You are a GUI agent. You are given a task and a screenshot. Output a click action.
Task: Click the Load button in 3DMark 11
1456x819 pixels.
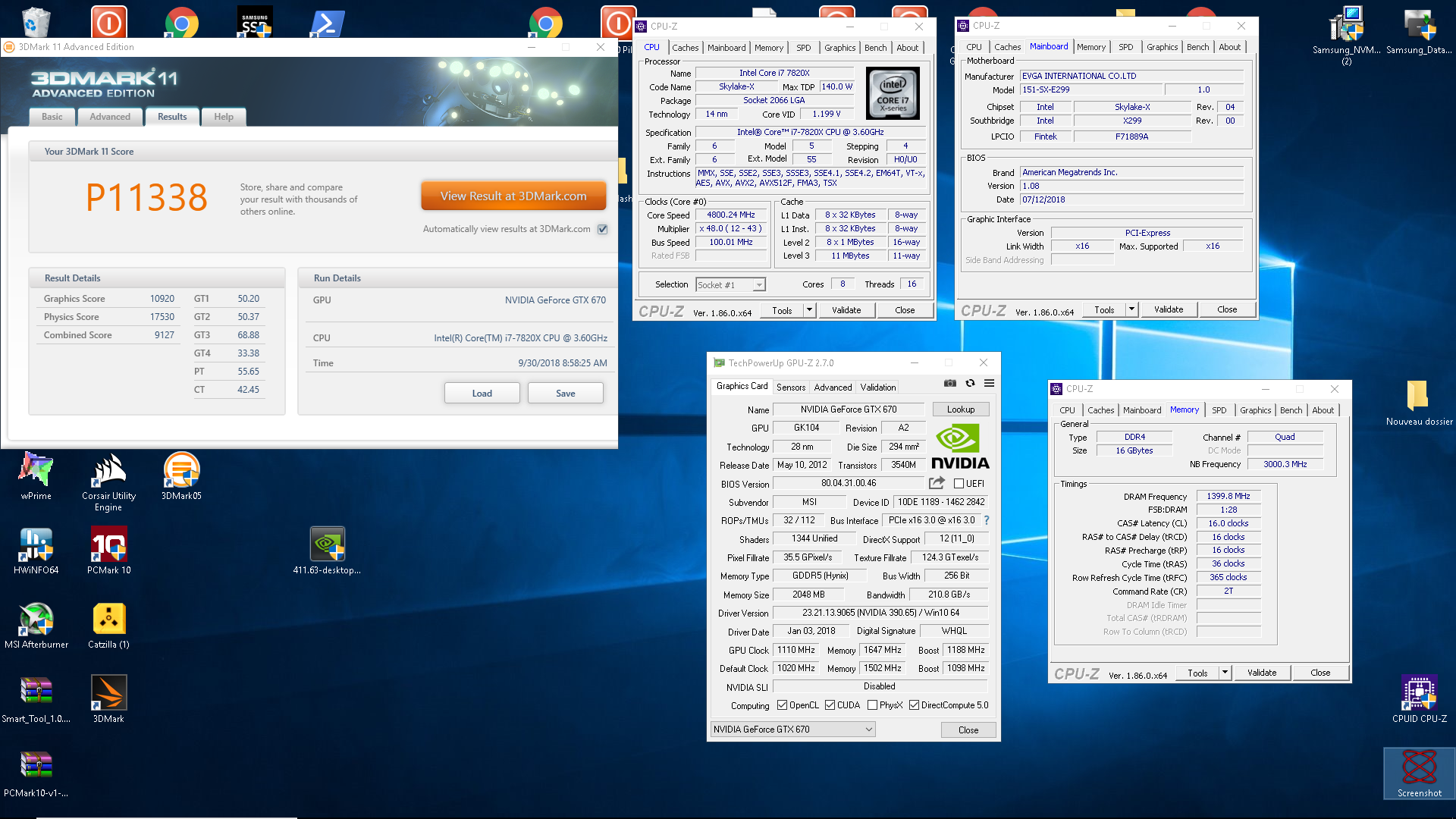click(482, 394)
